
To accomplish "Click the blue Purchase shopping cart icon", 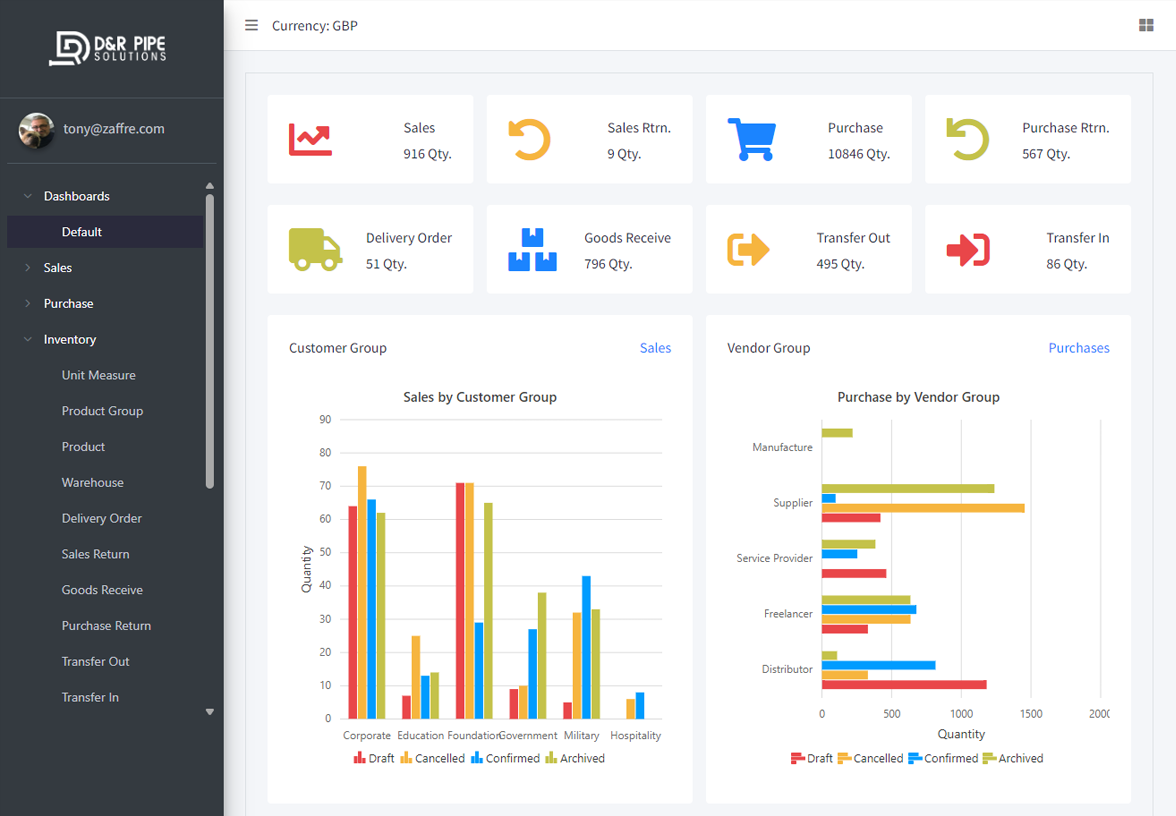I will pos(751,140).
